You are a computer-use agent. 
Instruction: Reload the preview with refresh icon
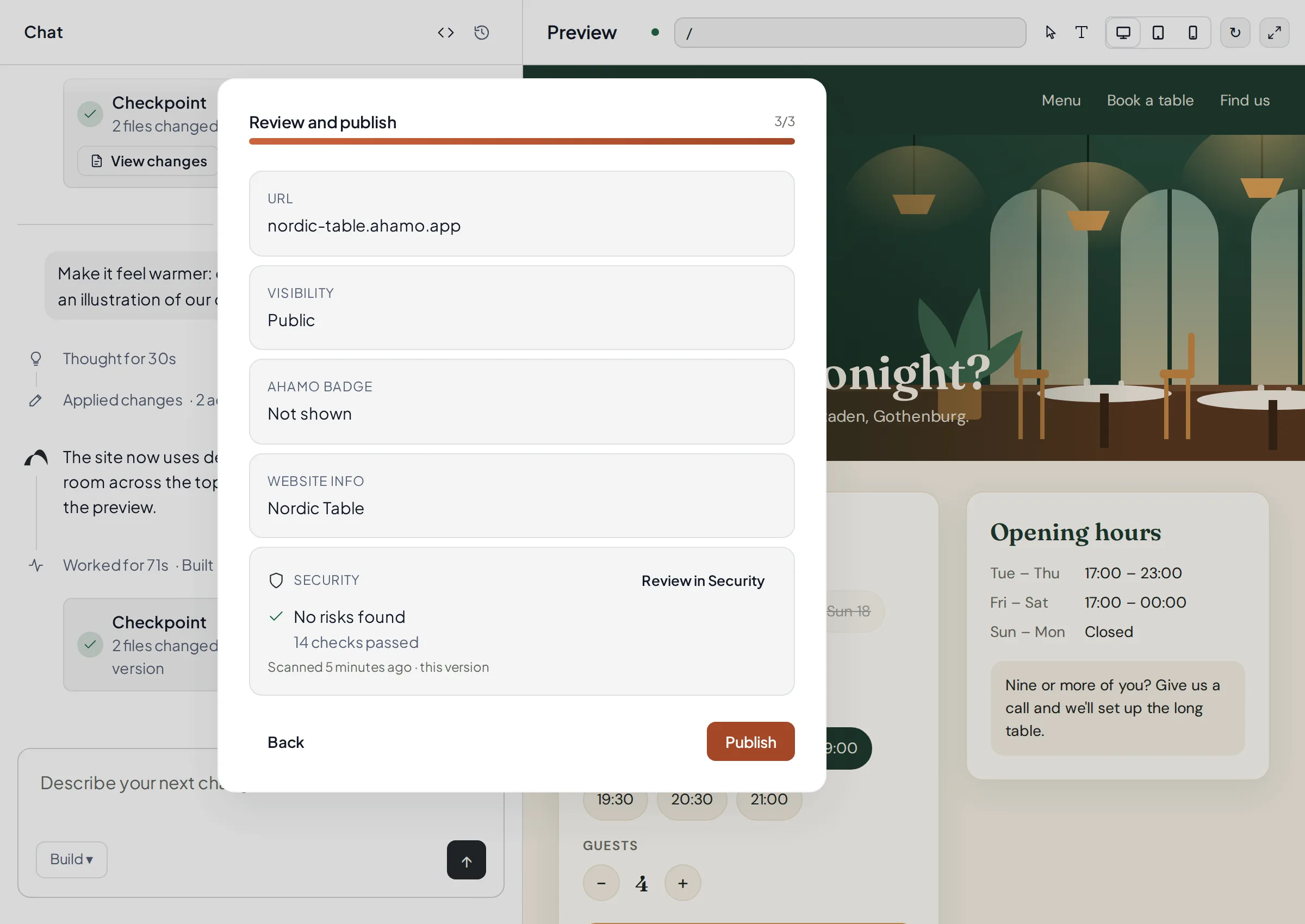tap(1235, 33)
